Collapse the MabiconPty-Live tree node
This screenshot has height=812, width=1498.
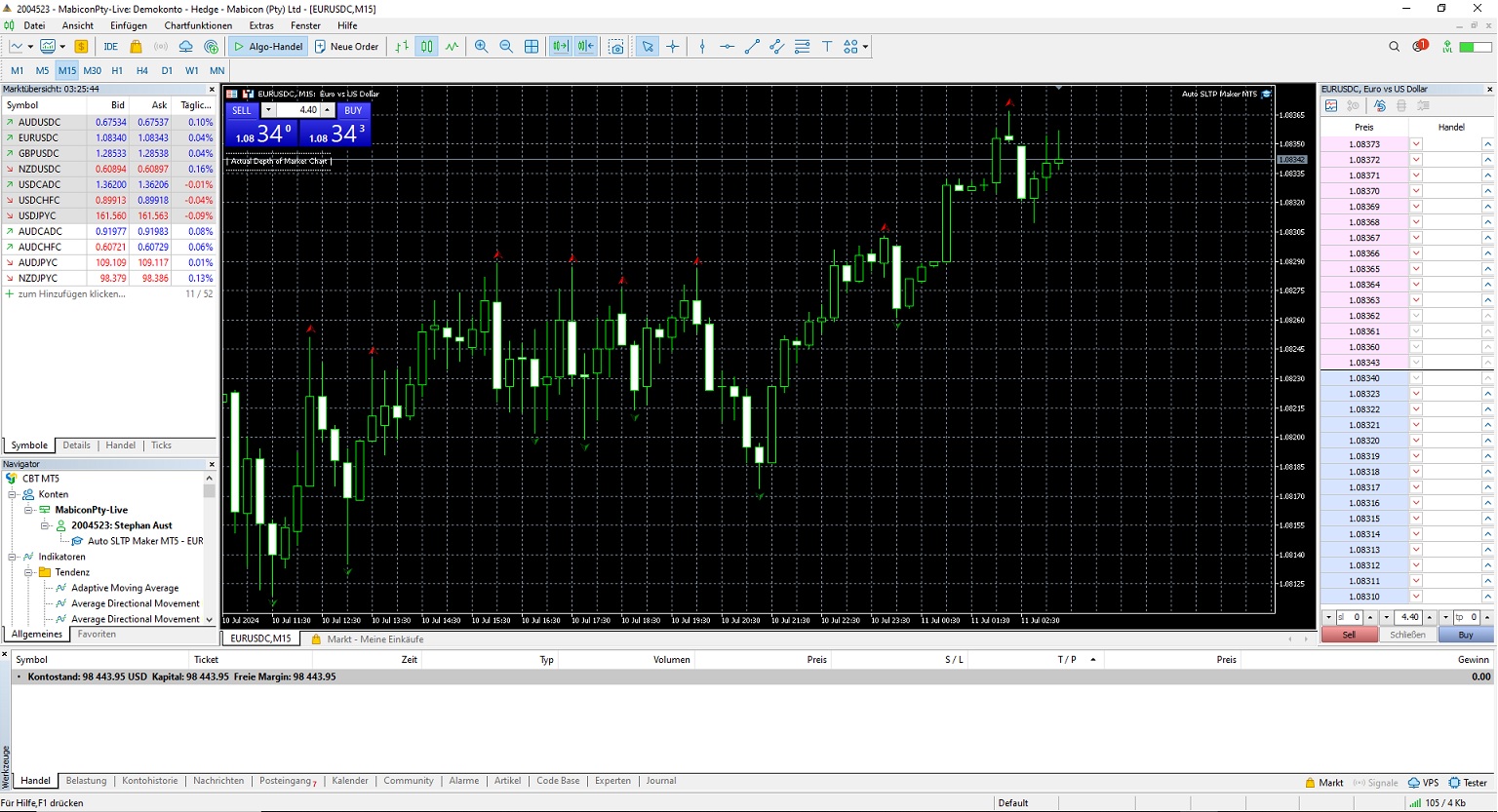coord(29,510)
